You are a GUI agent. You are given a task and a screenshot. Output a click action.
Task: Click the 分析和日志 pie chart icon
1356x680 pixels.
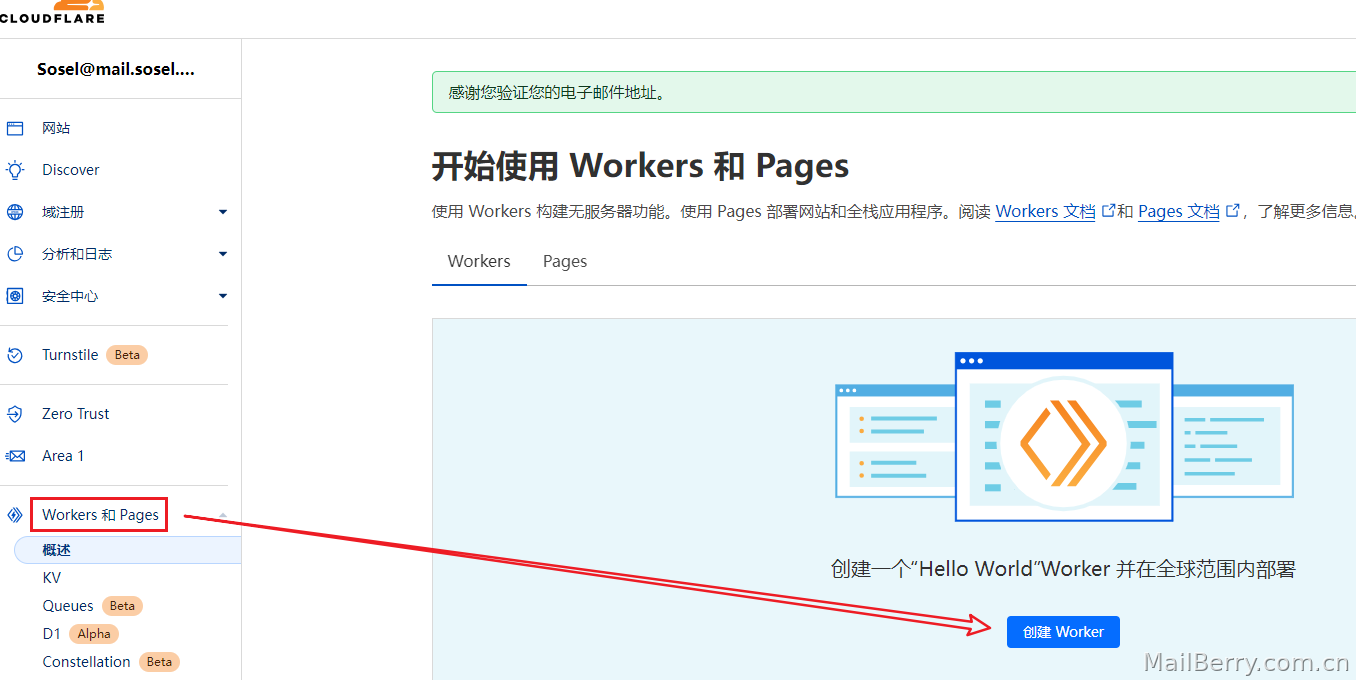(x=15, y=254)
